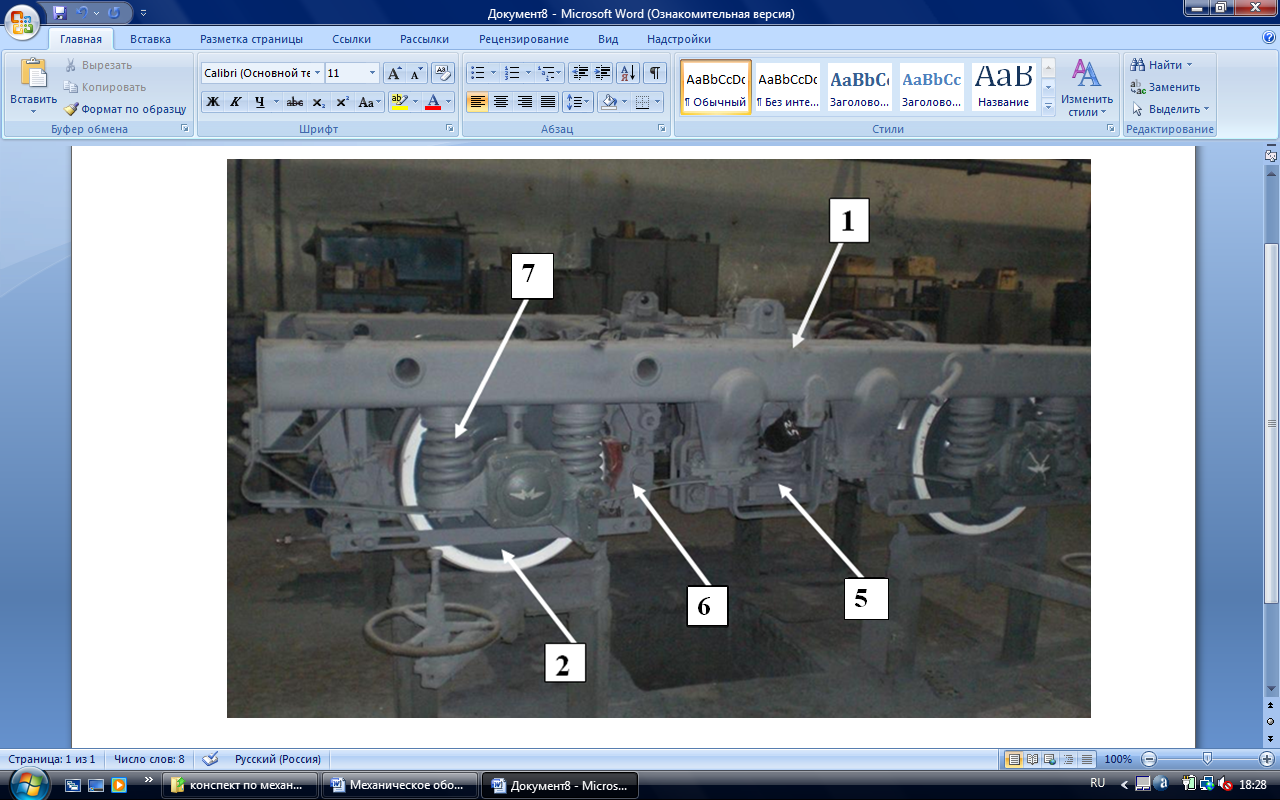Expand the Изменить стили dropdown

1086,88
